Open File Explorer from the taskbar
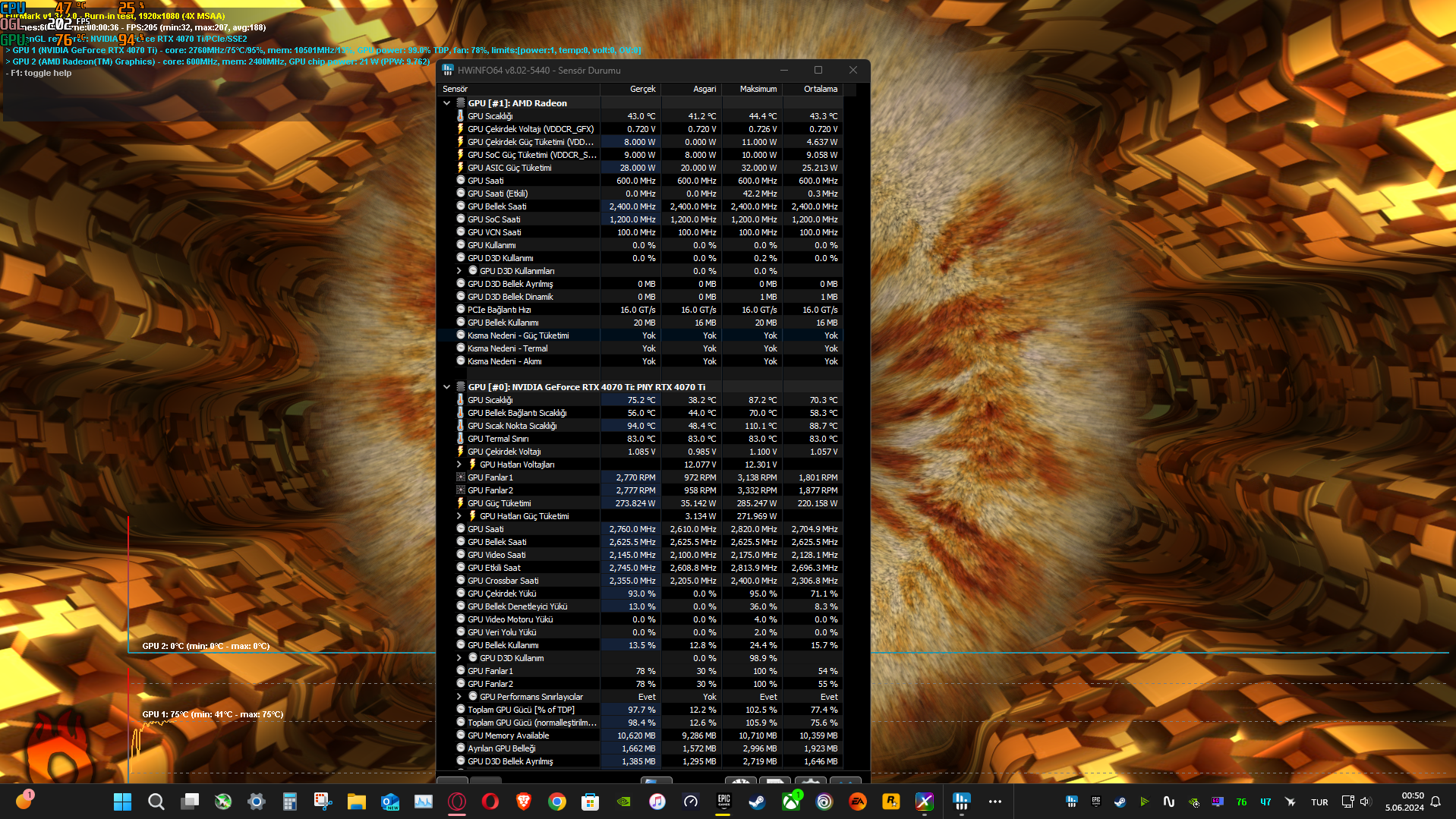The width and height of the screenshot is (1456, 819). pos(356,802)
